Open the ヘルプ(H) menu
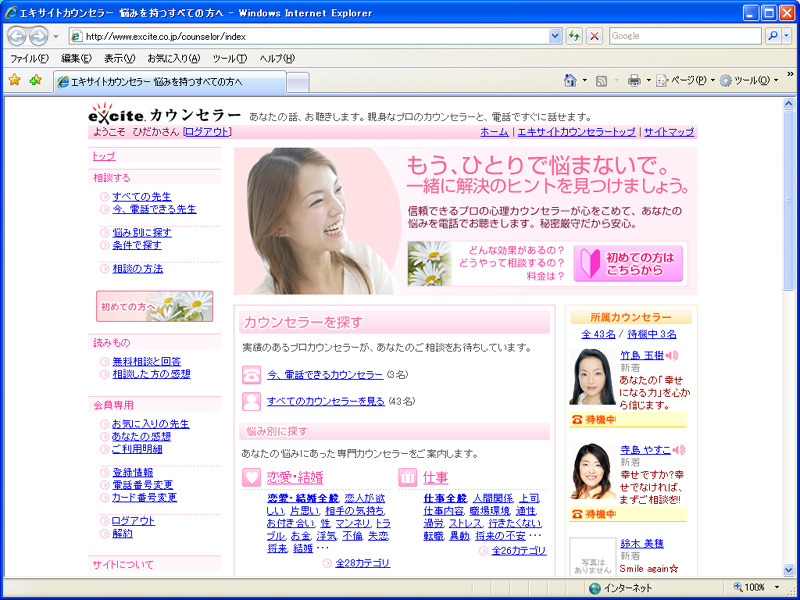This screenshot has width=800, height=600. point(277,59)
